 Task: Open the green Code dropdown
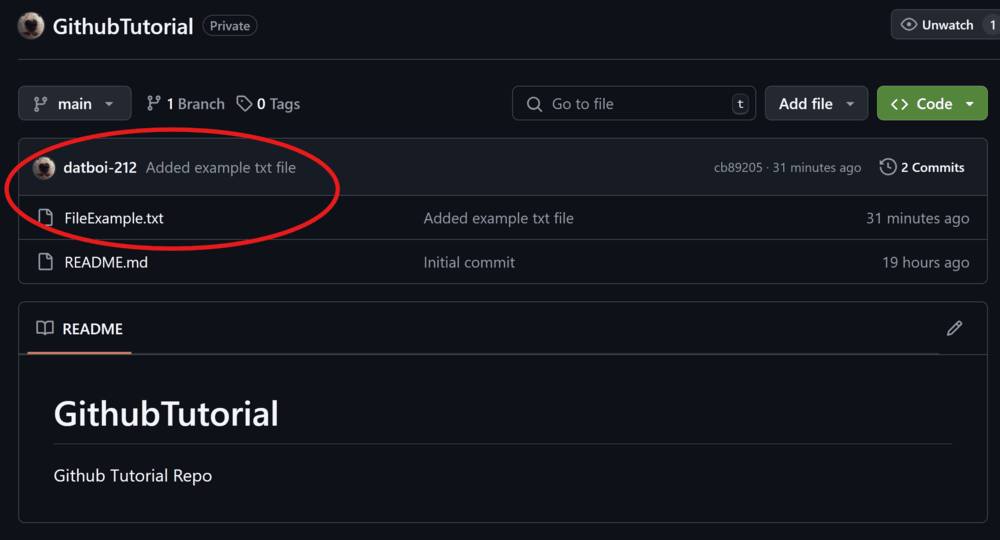(x=932, y=103)
